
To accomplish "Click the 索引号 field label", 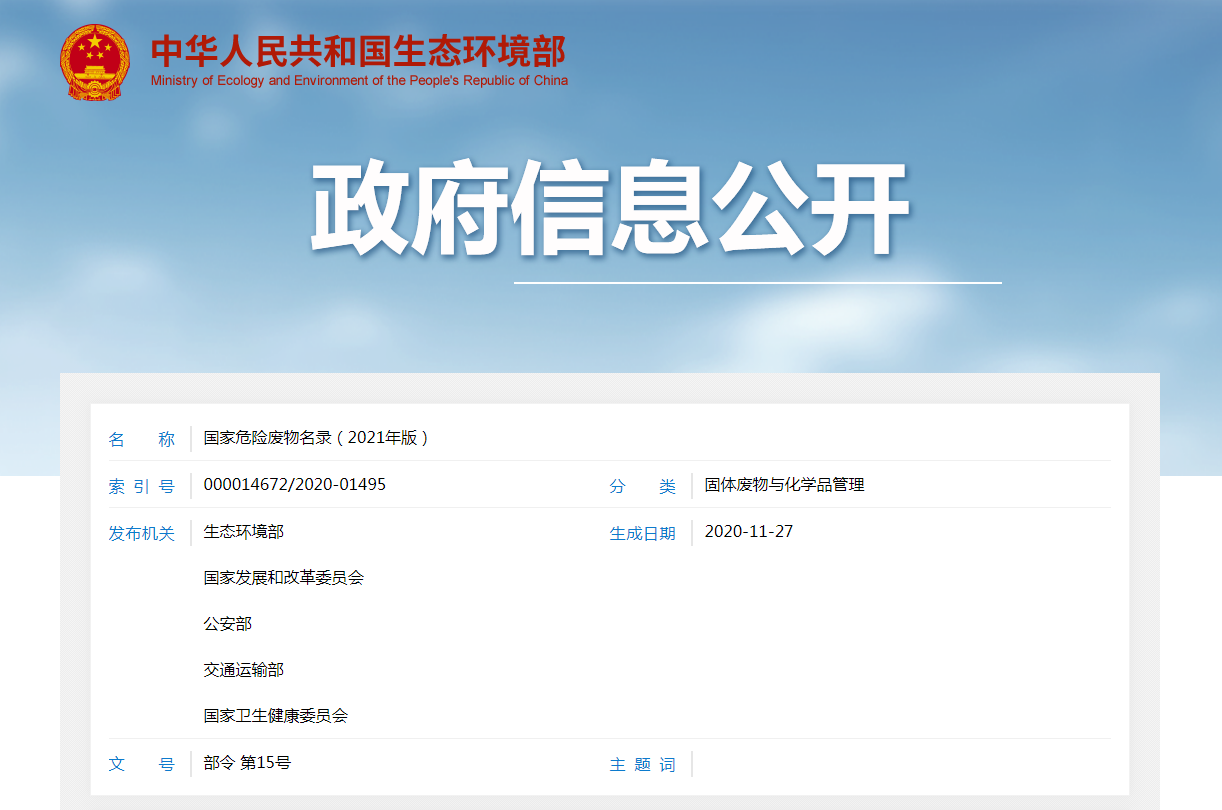I will pos(141,486).
